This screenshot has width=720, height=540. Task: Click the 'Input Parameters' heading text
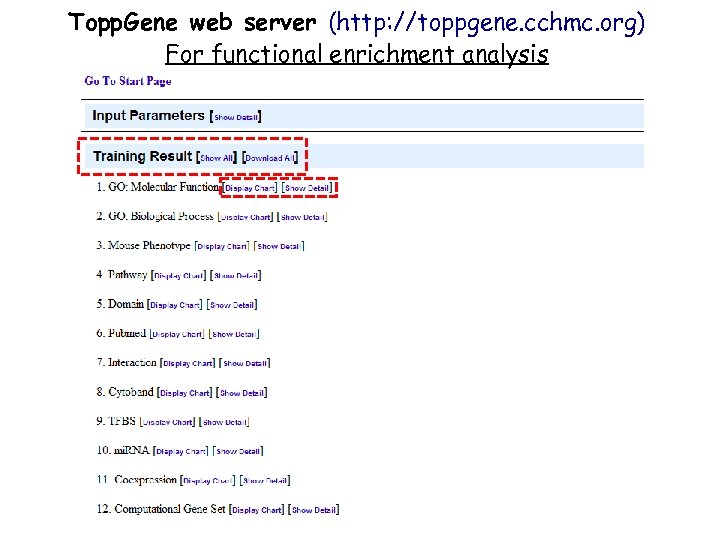[148, 116]
